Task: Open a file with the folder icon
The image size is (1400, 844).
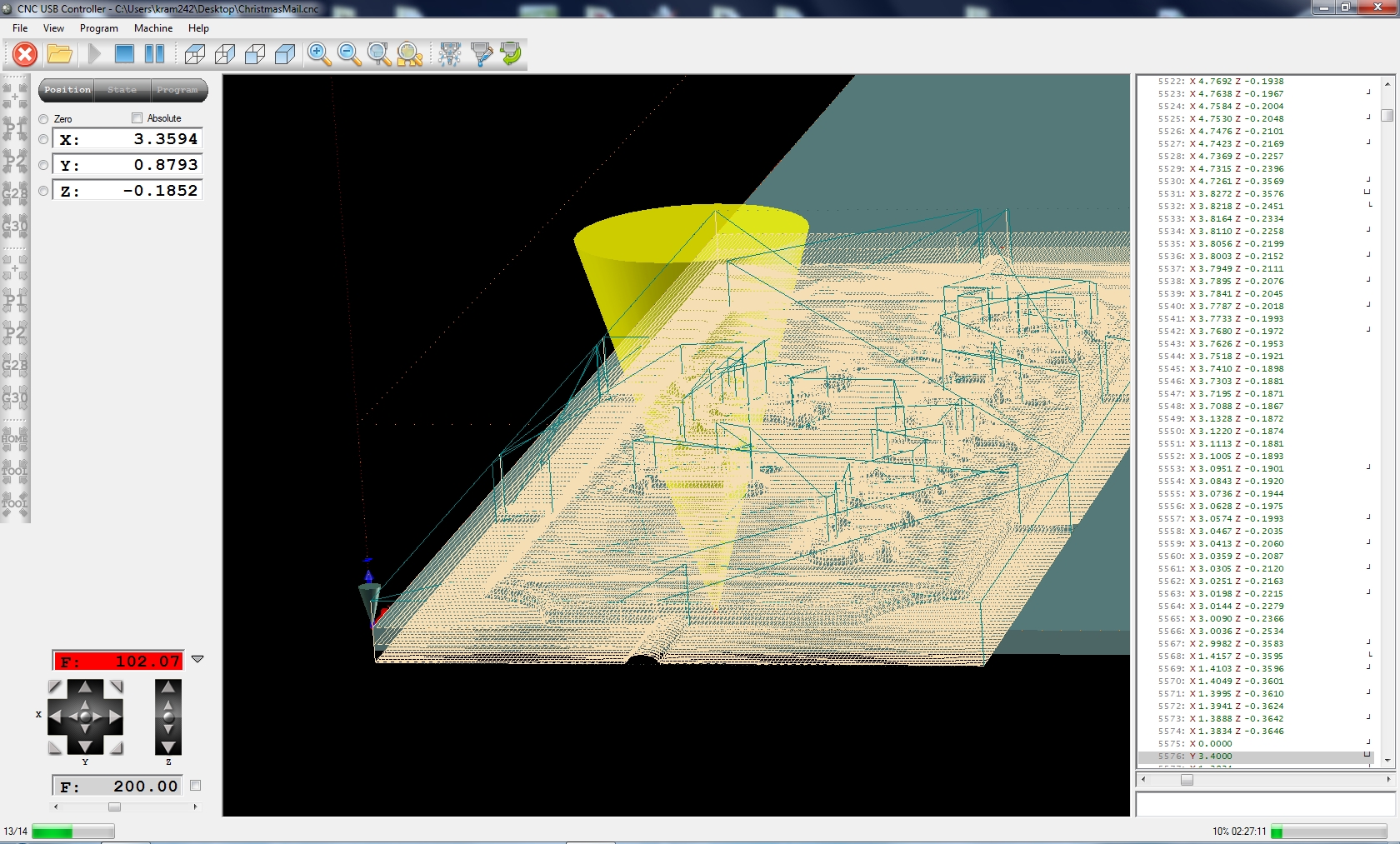Action: (59, 55)
